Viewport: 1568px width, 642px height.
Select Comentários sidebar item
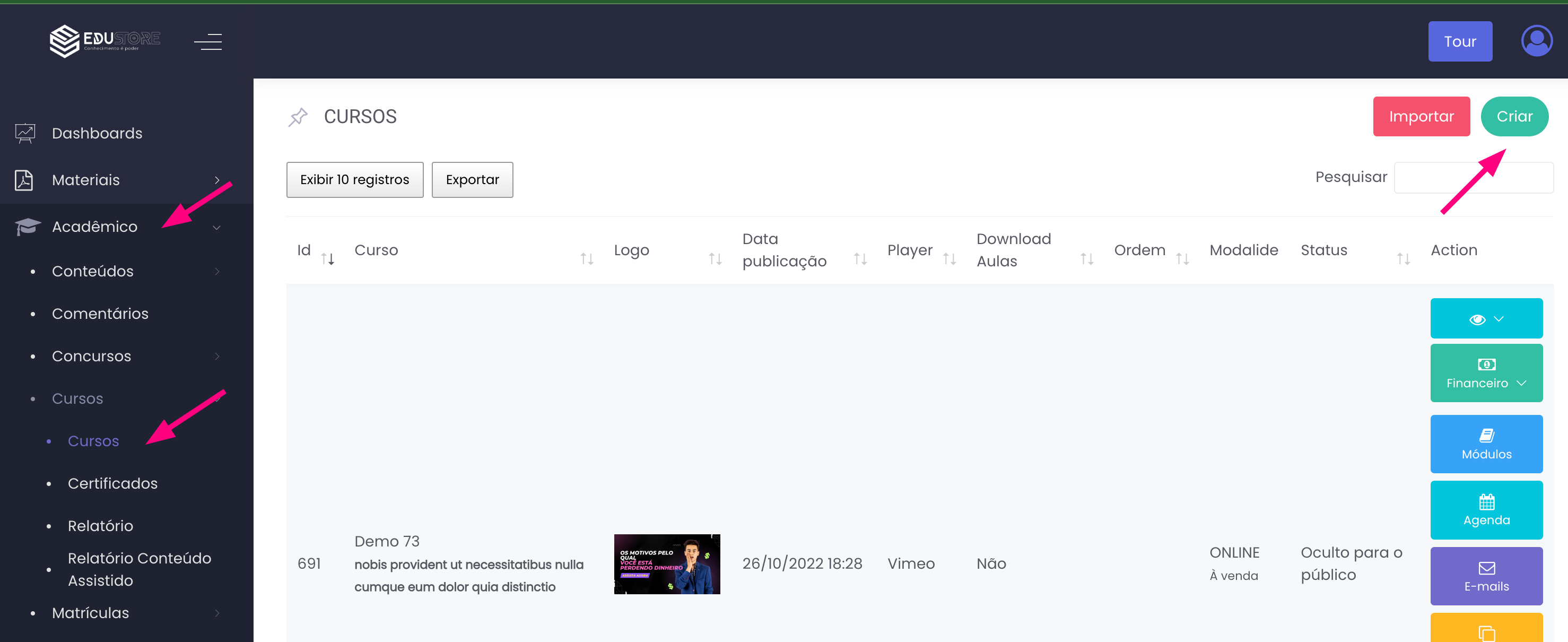[100, 313]
